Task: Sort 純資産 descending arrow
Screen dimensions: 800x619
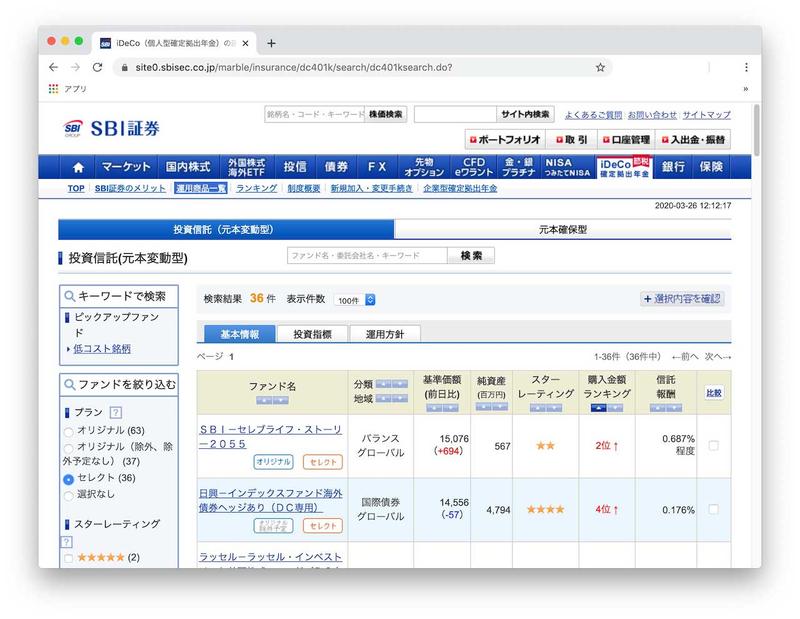Action: point(500,407)
